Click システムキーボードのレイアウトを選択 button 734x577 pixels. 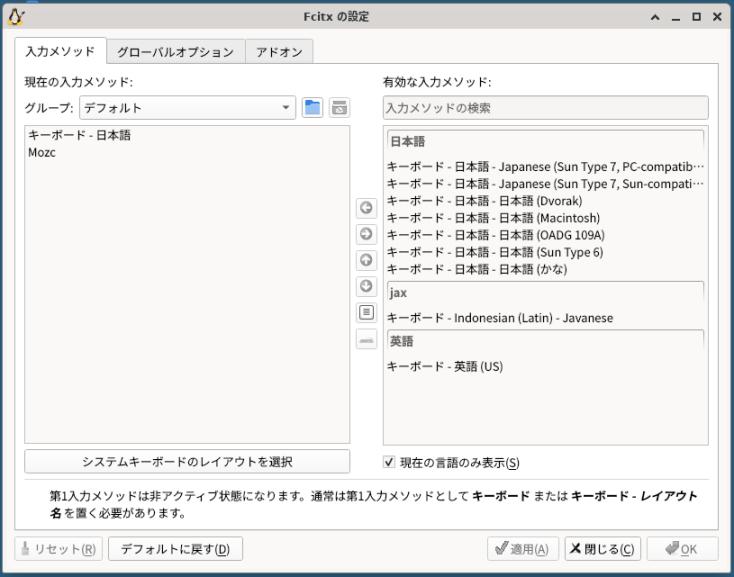(x=187, y=461)
